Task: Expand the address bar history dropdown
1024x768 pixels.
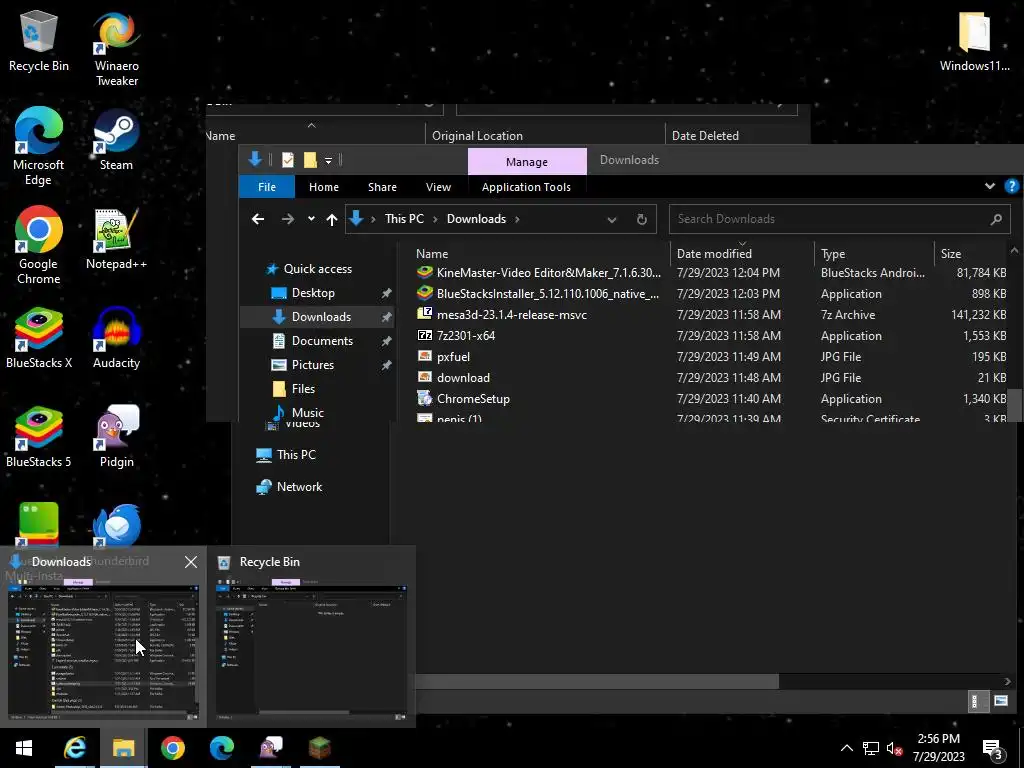Action: (612, 219)
